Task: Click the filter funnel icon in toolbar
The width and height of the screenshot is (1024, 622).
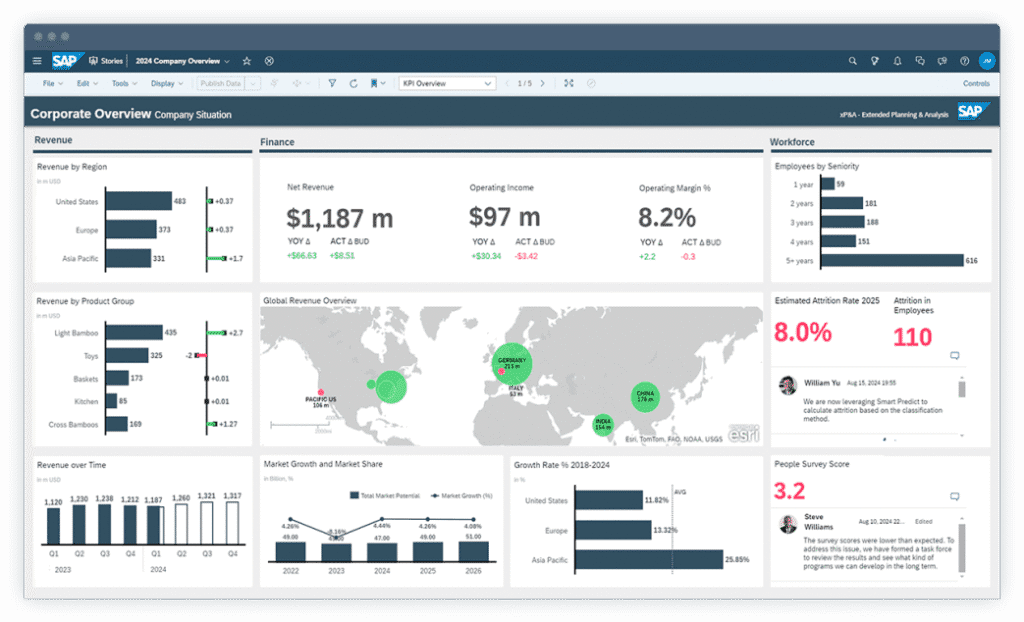Action: coord(332,84)
